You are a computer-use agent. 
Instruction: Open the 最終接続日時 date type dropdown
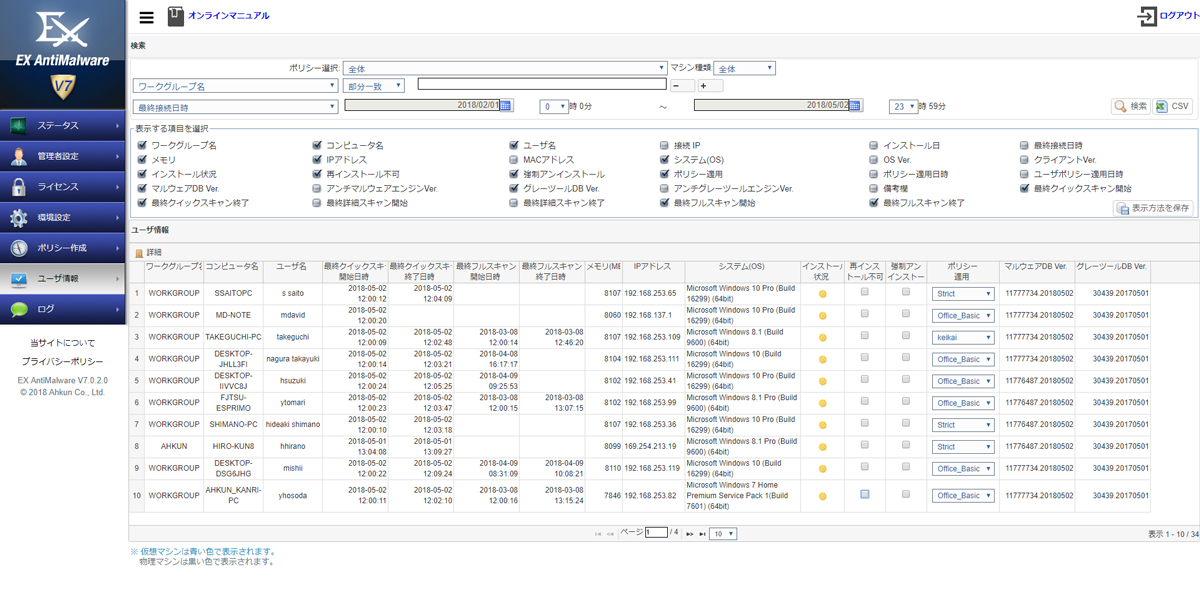[x=235, y=107]
